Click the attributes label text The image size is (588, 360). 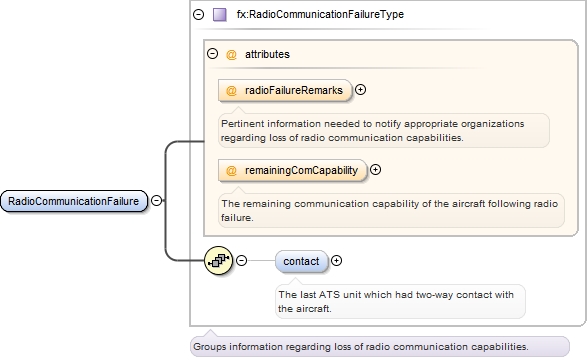267,54
